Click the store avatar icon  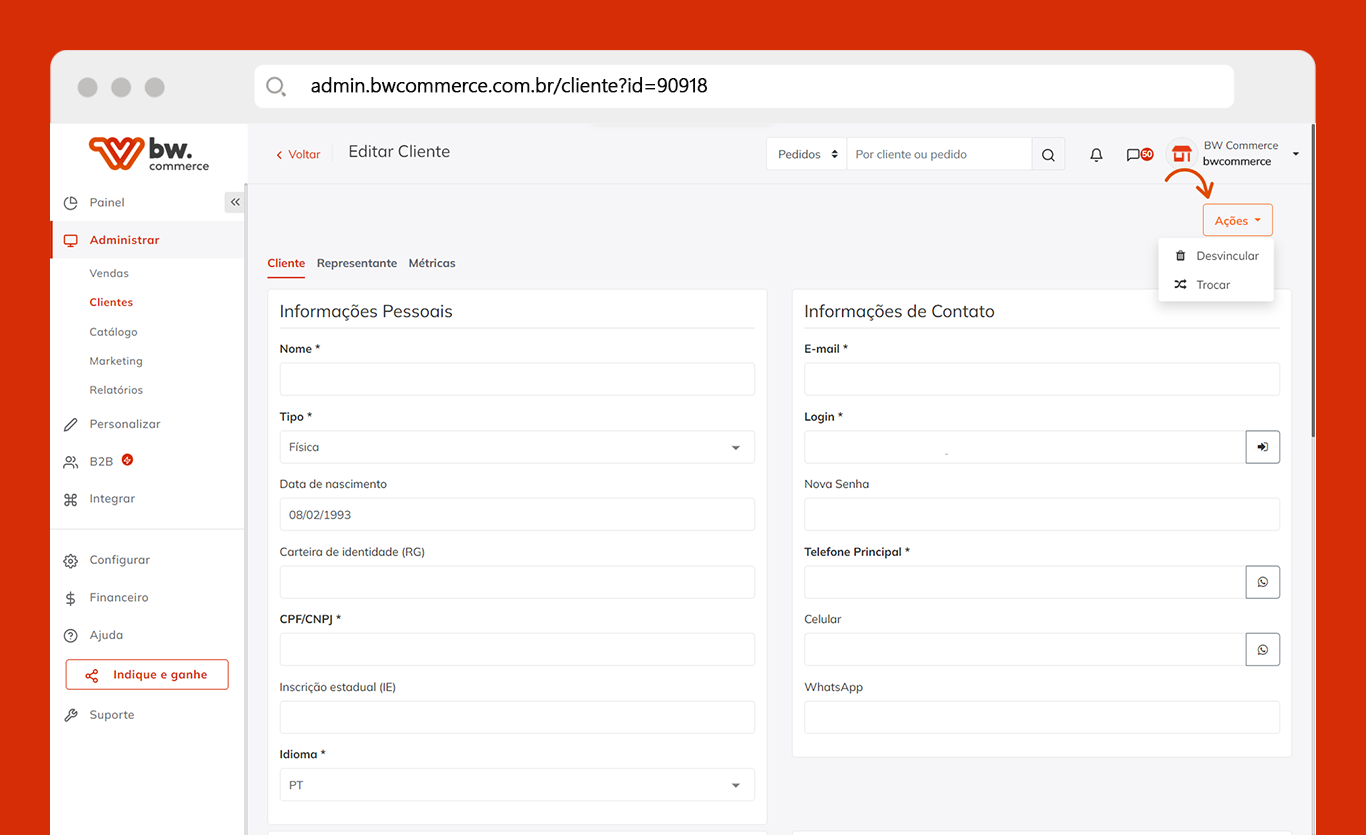pos(1181,154)
